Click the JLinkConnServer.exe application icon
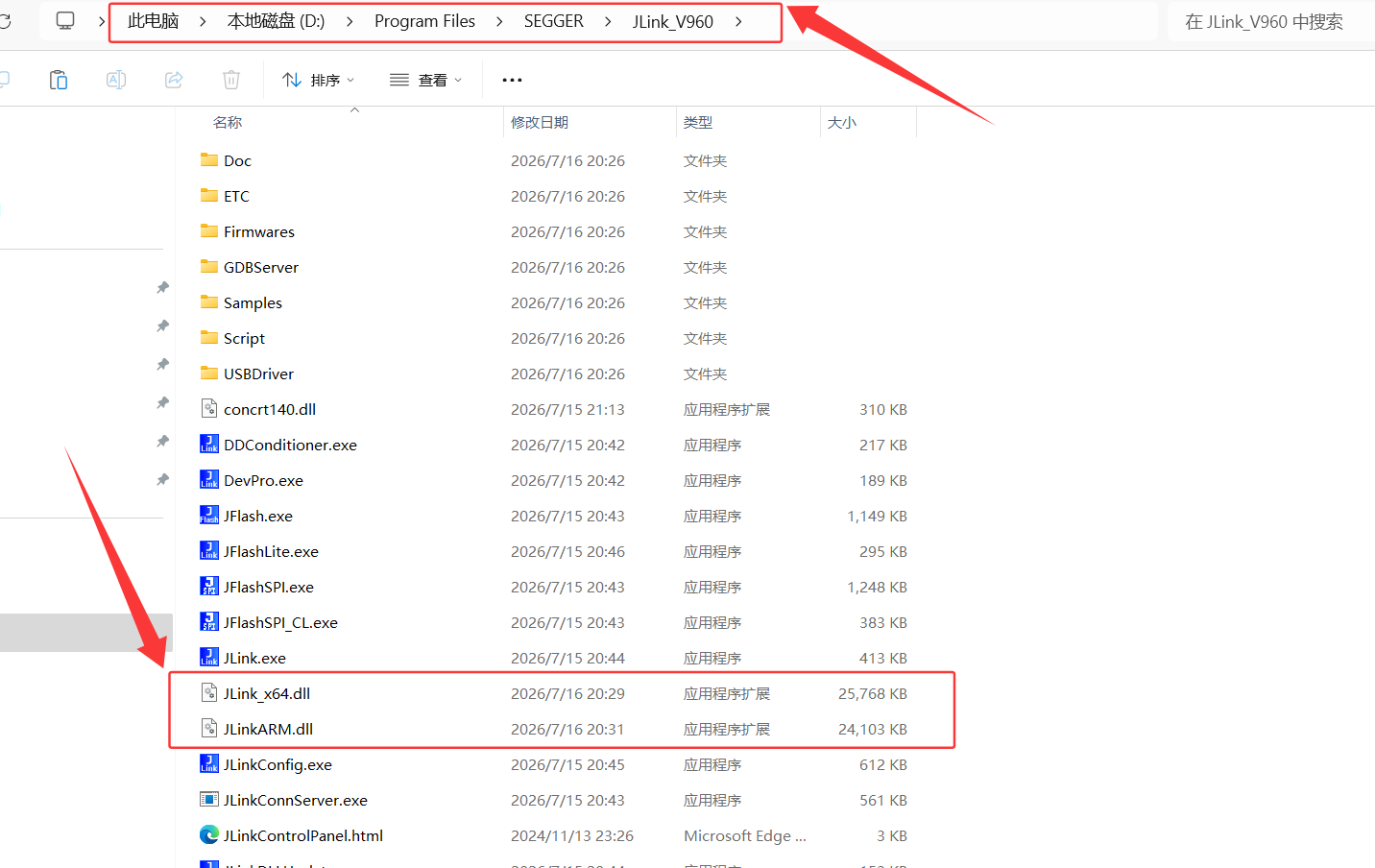 (x=209, y=799)
